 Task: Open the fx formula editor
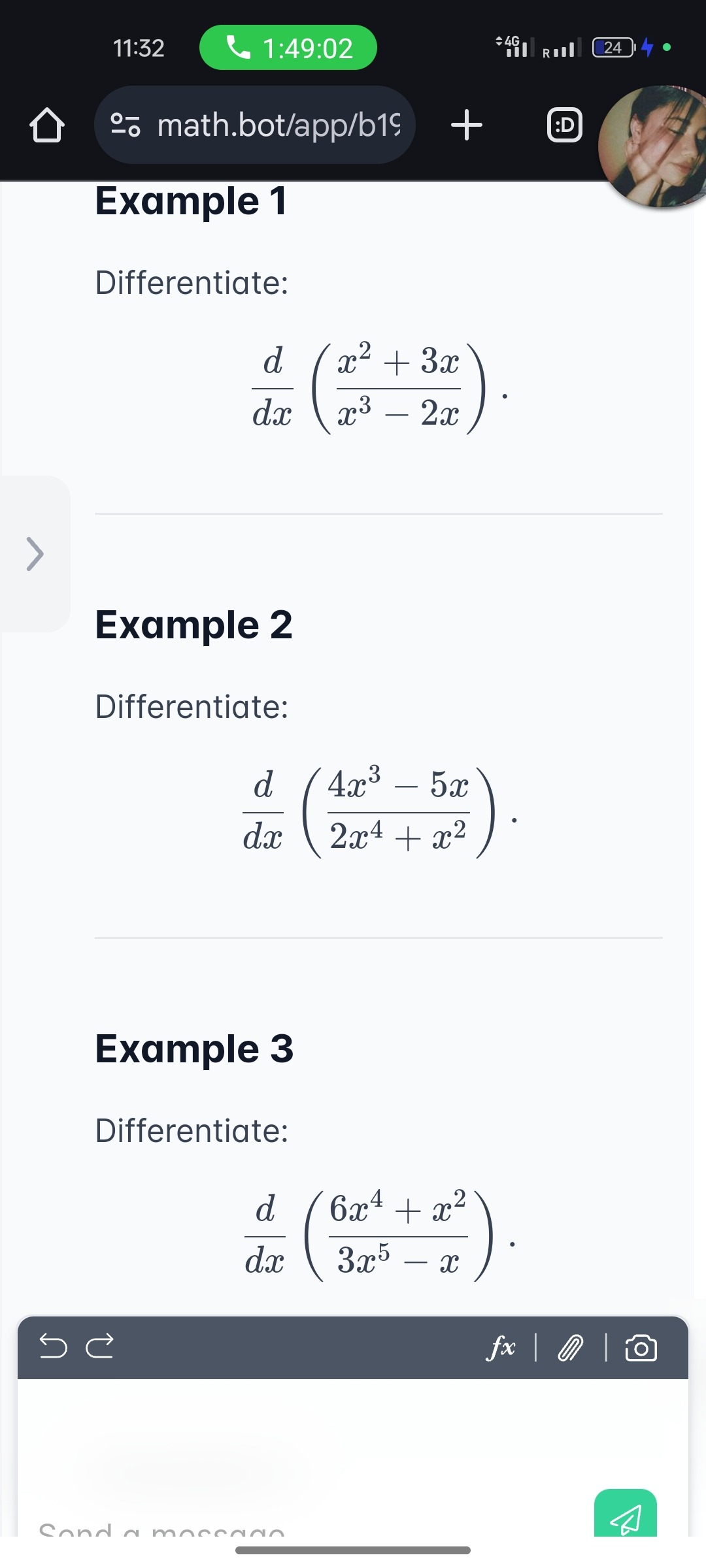click(x=501, y=1347)
